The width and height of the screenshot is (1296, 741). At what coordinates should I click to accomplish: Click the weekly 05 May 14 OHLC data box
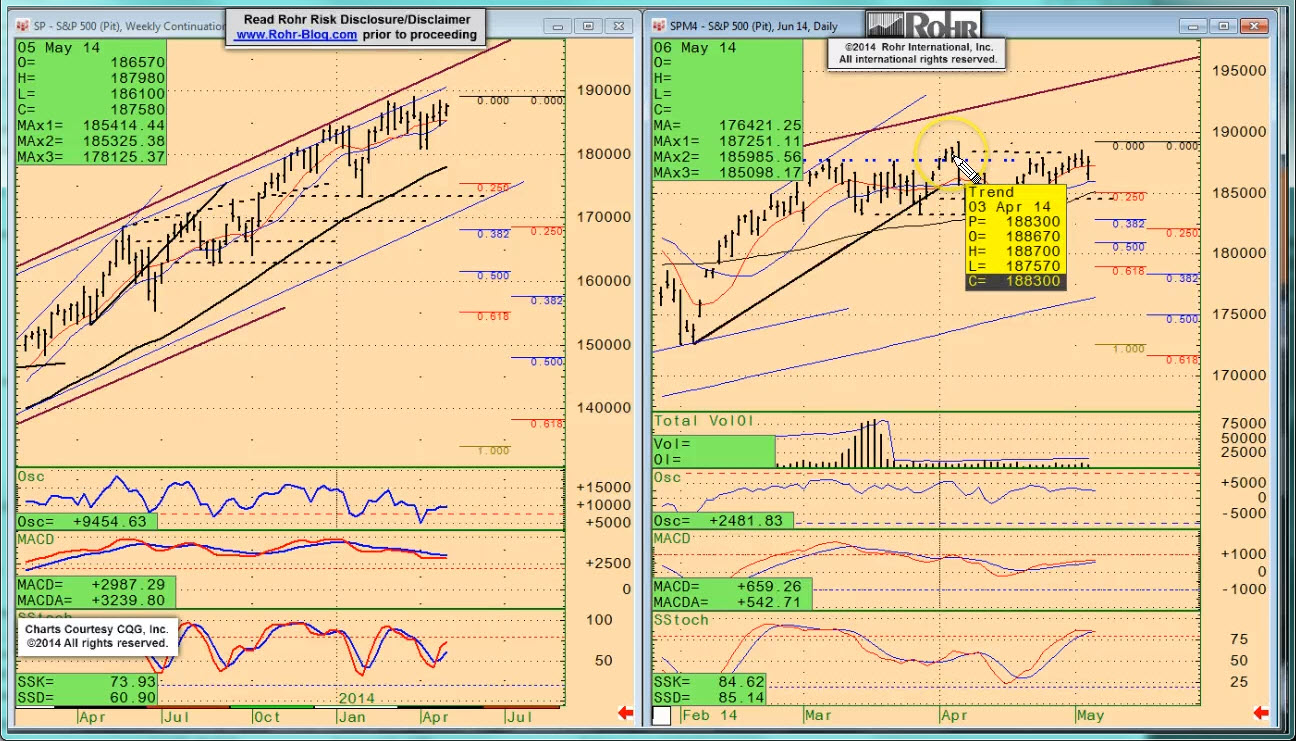[x=91, y=103]
